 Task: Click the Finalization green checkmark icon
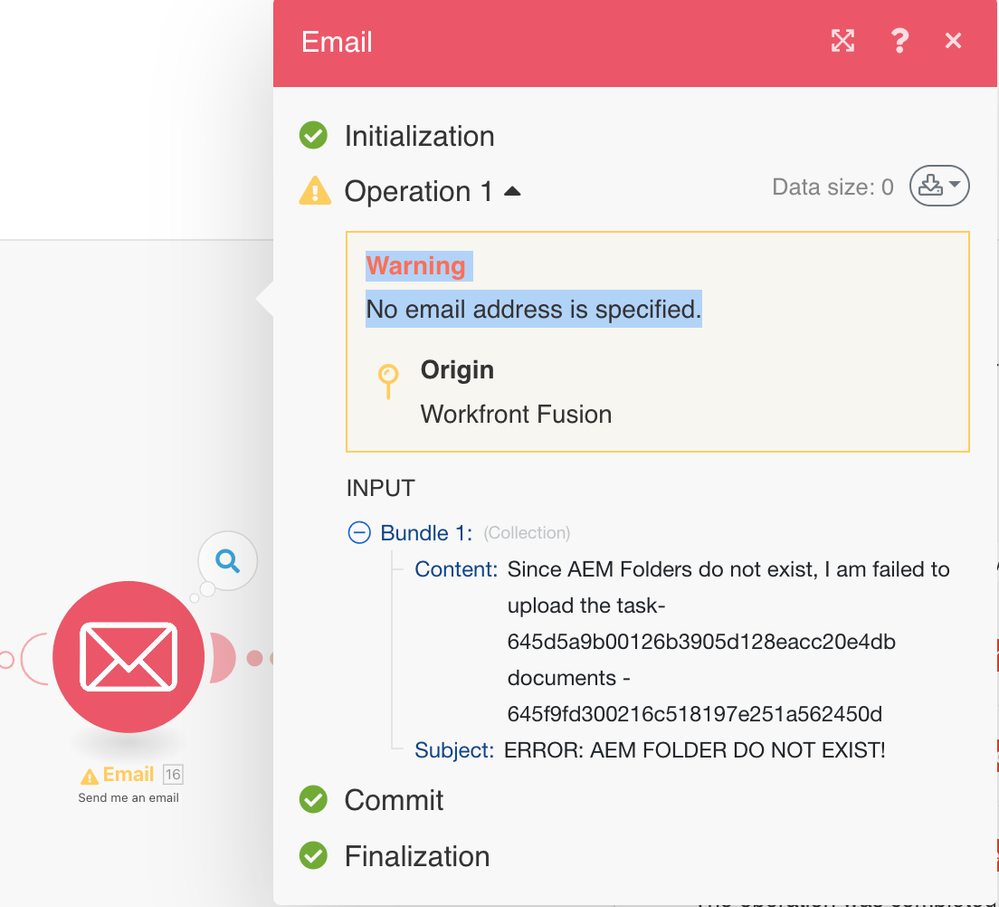314,856
